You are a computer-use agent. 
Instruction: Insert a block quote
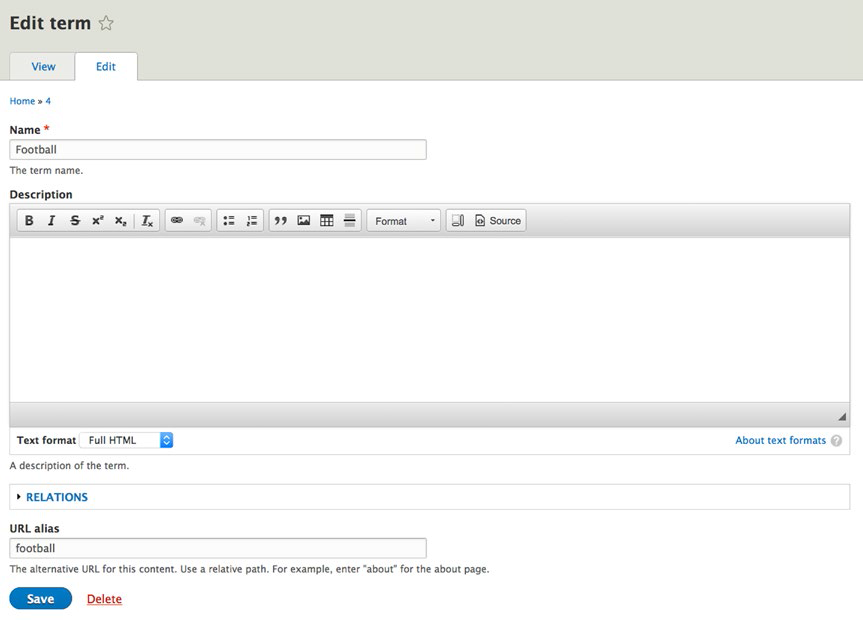coord(281,221)
